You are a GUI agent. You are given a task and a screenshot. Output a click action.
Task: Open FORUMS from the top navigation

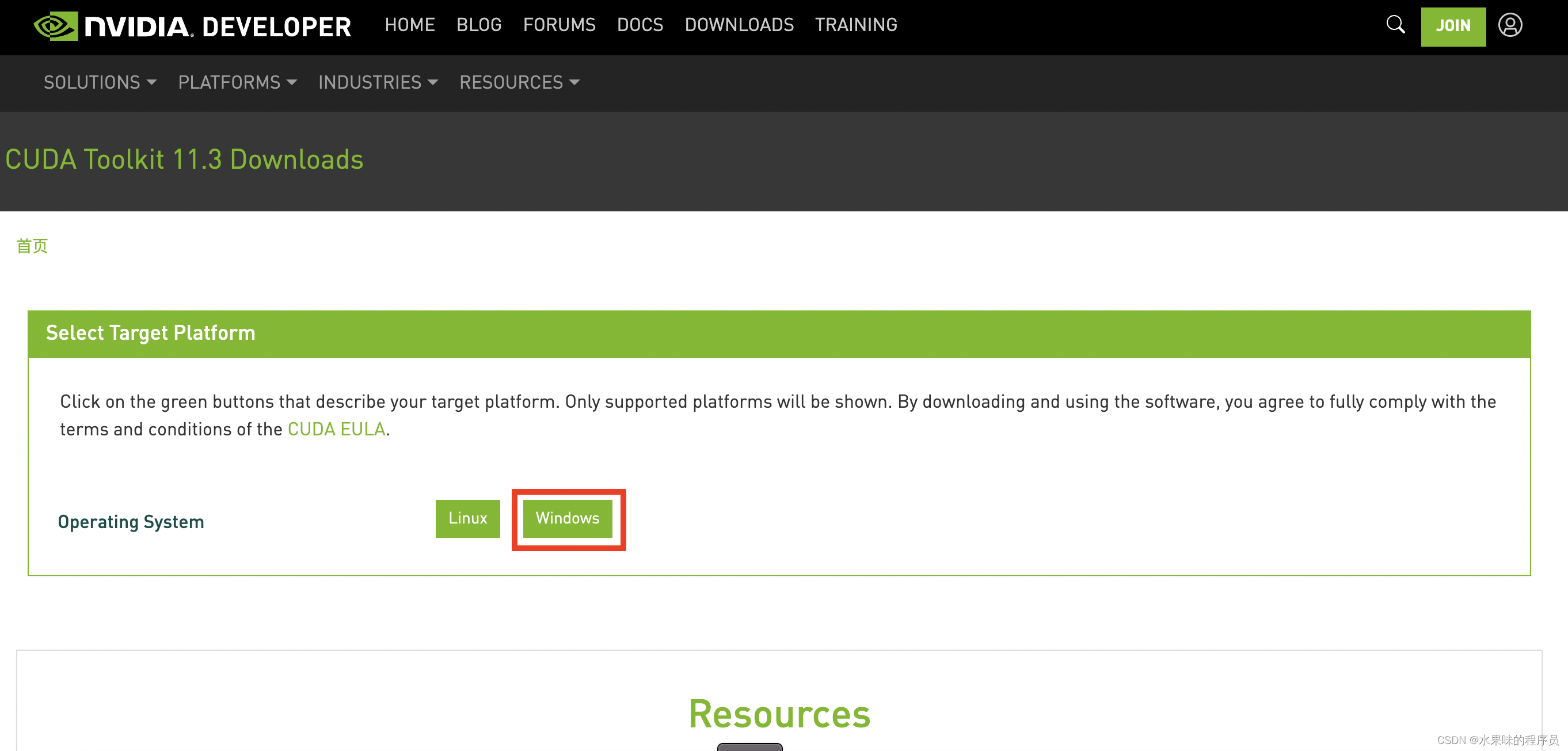tap(559, 25)
